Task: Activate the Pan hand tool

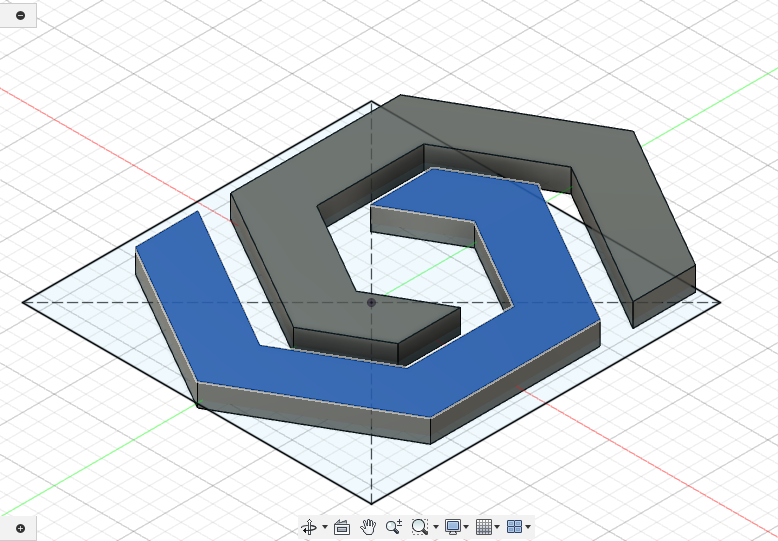Action: click(x=368, y=526)
